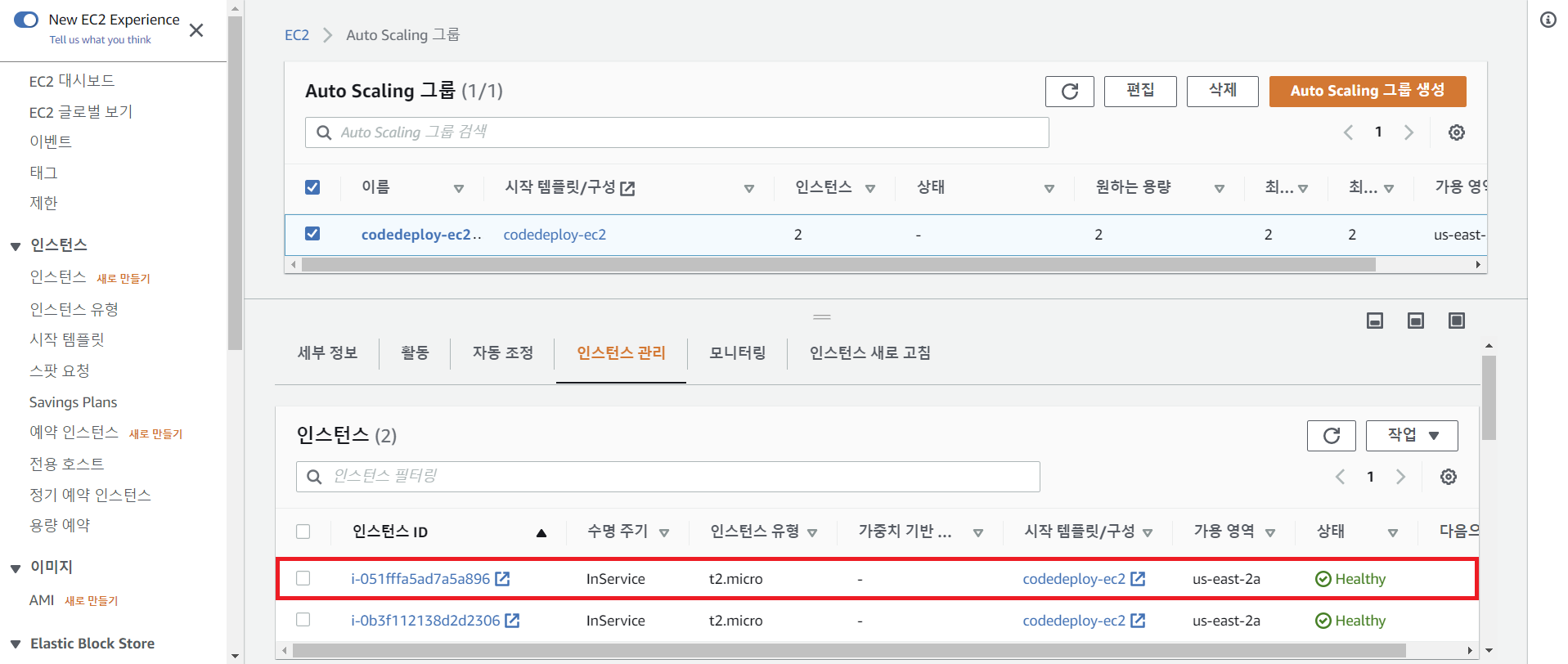Sort instances by 수명 주기 column arrow
Image resolution: width=1568 pixels, height=664 pixels.
click(664, 533)
